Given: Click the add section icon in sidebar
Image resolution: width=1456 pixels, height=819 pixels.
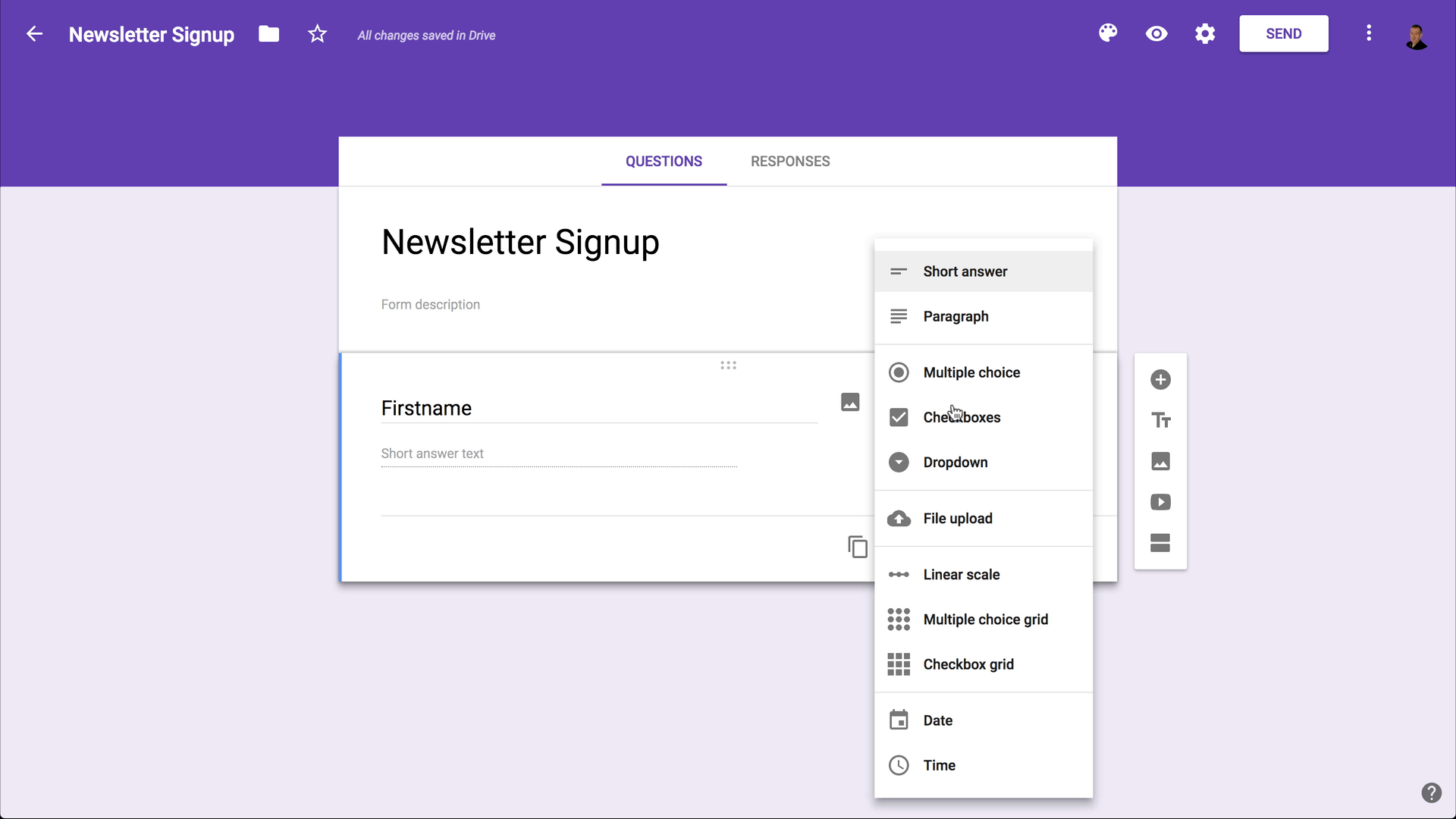Looking at the screenshot, I should pos(1160,543).
